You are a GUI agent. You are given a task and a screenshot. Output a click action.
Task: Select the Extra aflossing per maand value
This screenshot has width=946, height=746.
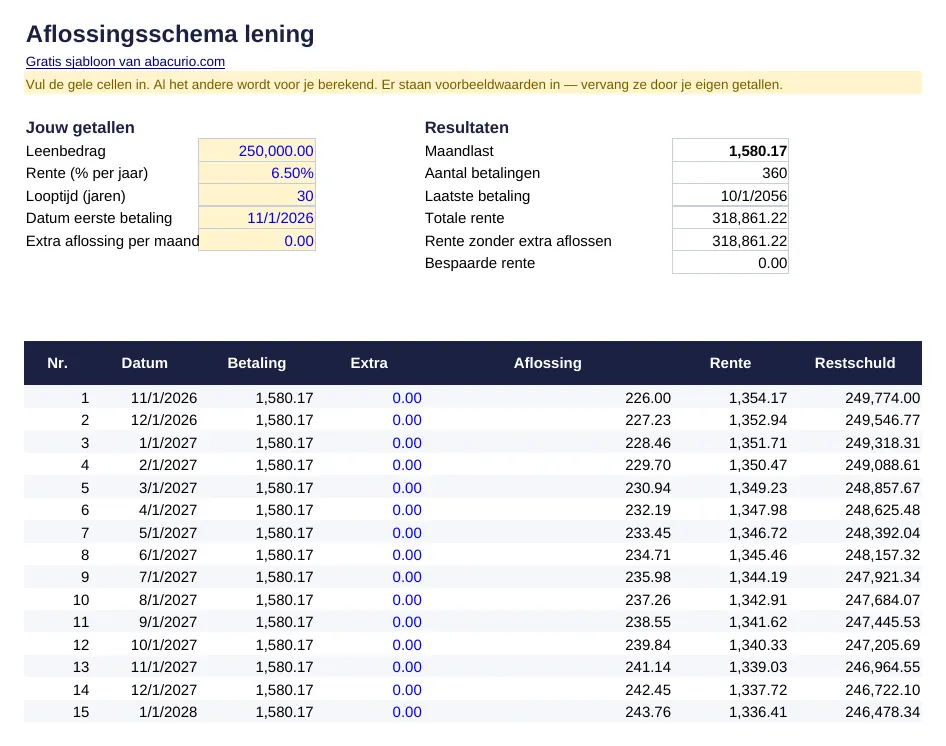tap(257, 241)
